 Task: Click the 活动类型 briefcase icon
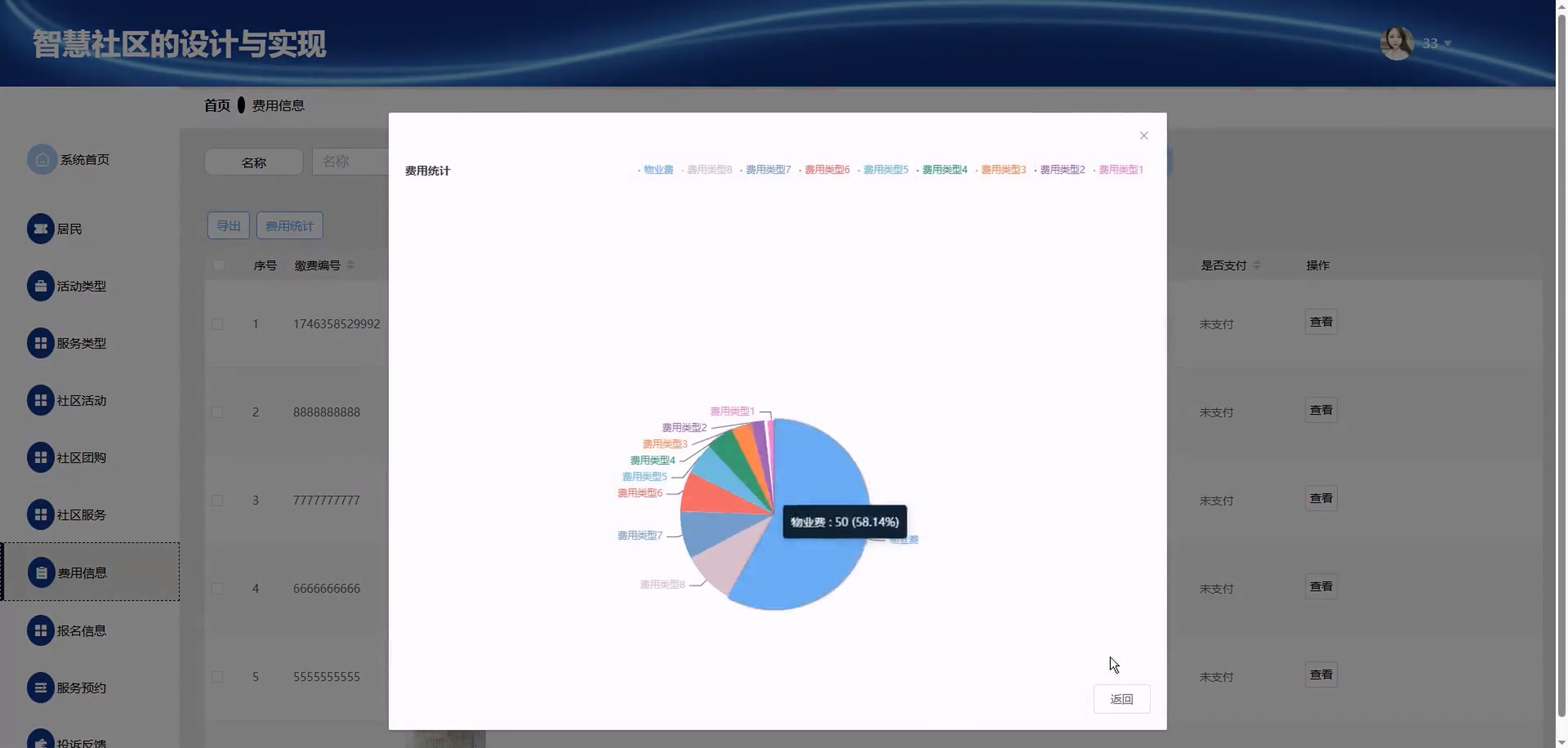coord(40,286)
